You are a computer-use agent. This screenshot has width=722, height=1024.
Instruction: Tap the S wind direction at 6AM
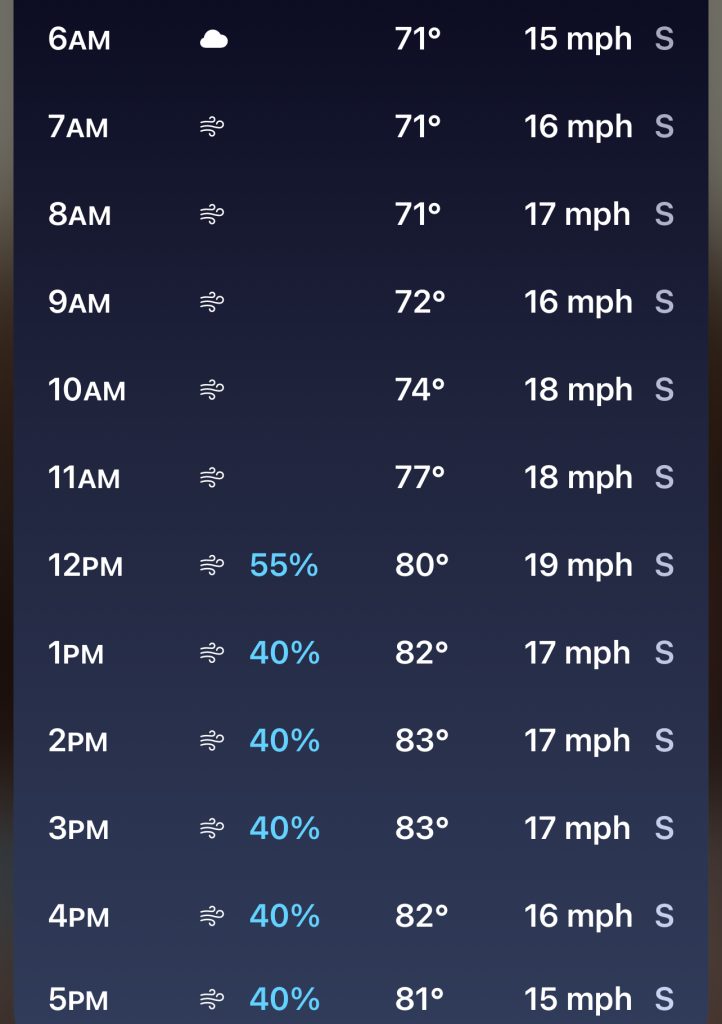pos(664,40)
